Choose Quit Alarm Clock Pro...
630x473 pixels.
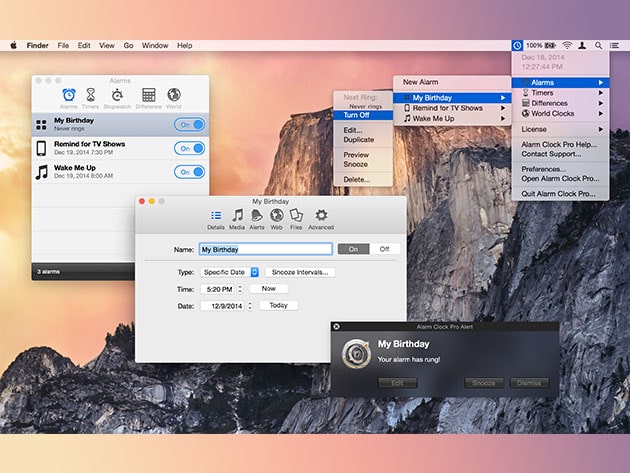[560, 194]
